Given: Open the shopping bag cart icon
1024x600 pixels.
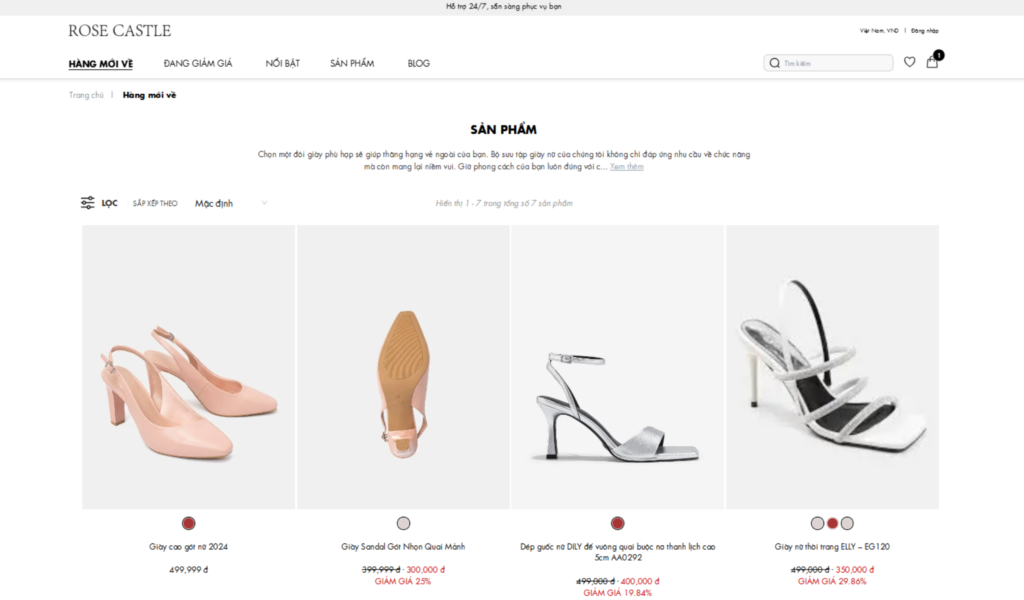Looking at the screenshot, I should pyautogui.click(x=932, y=62).
